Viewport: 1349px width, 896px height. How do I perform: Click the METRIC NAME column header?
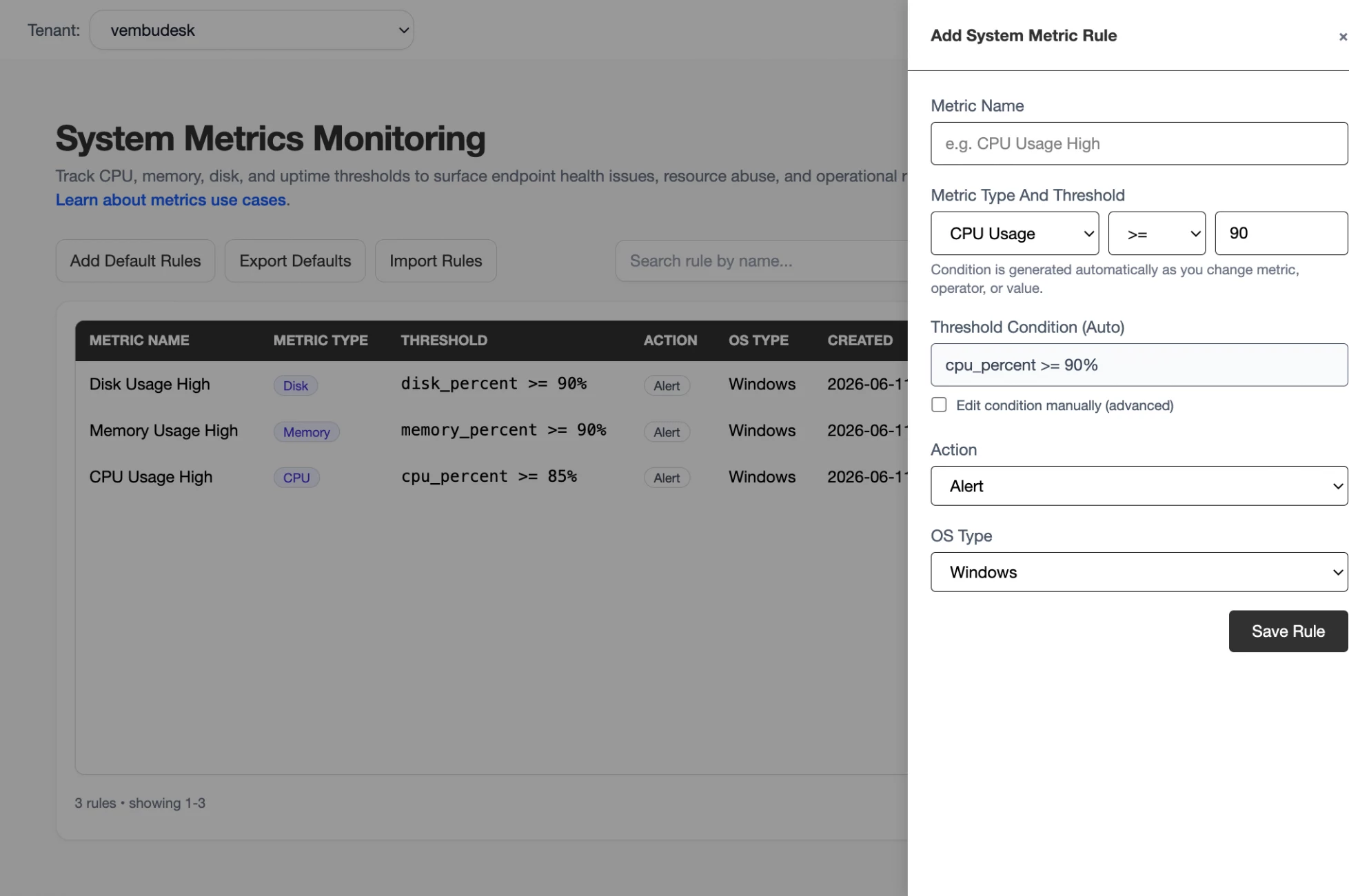pyautogui.click(x=139, y=340)
